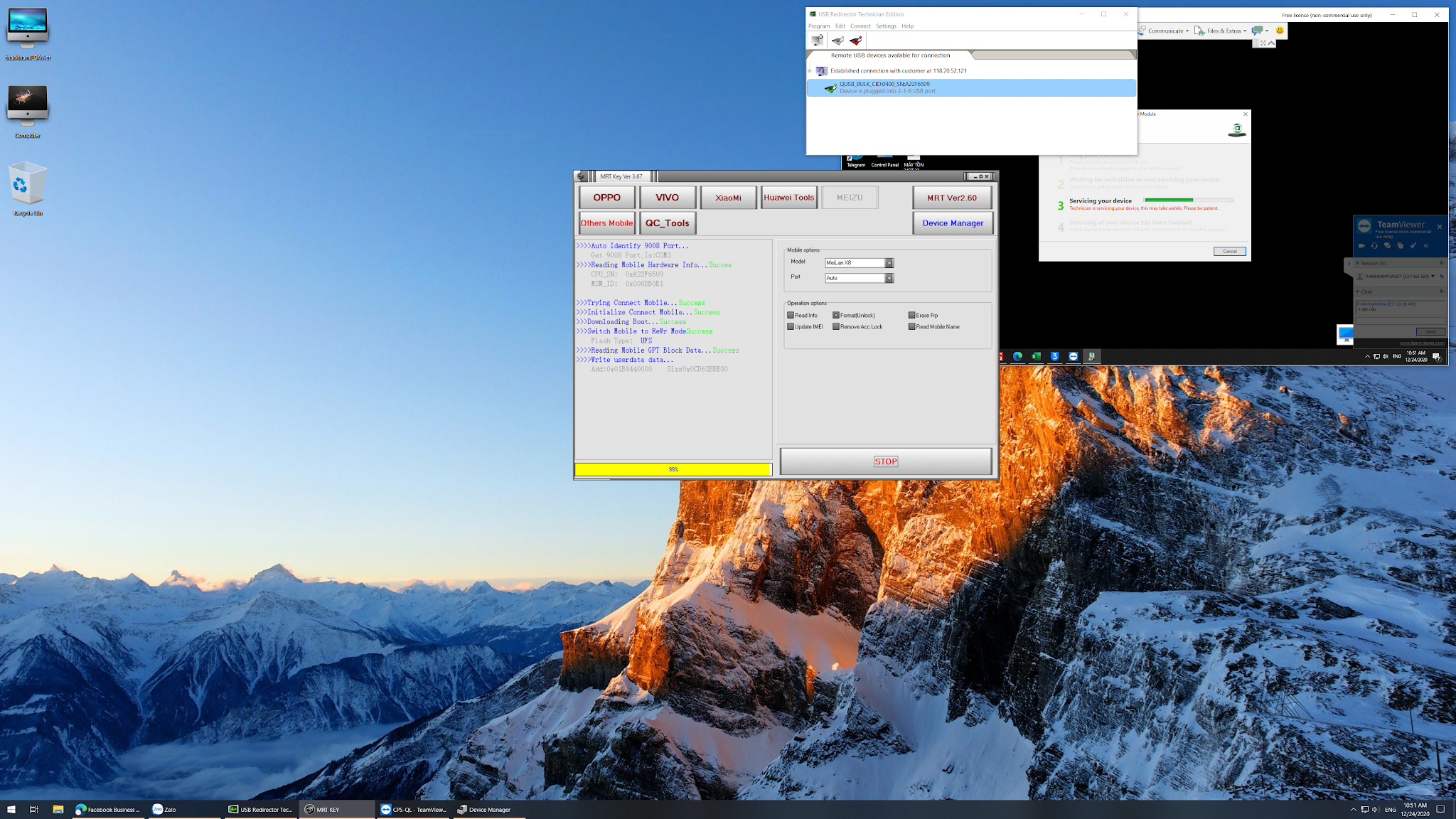This screenshot has width=1456, height=819.
Task: Click the green USB device icon in list
Action: click(830, 88)
